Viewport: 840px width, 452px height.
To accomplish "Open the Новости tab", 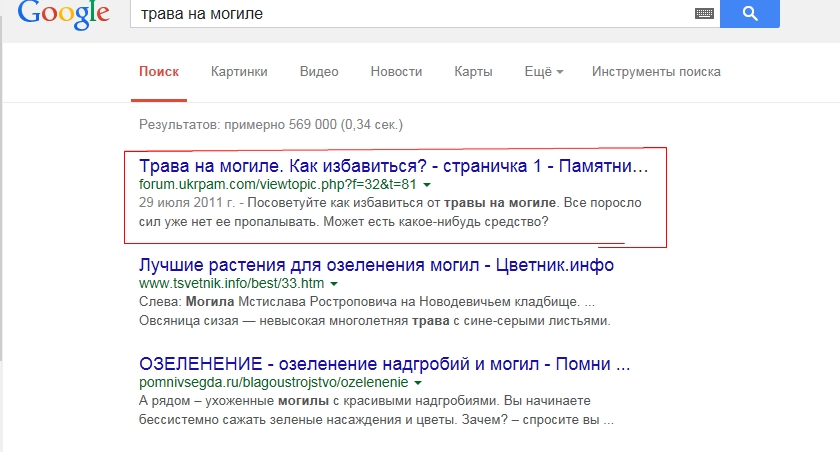I will pos(396,72).
